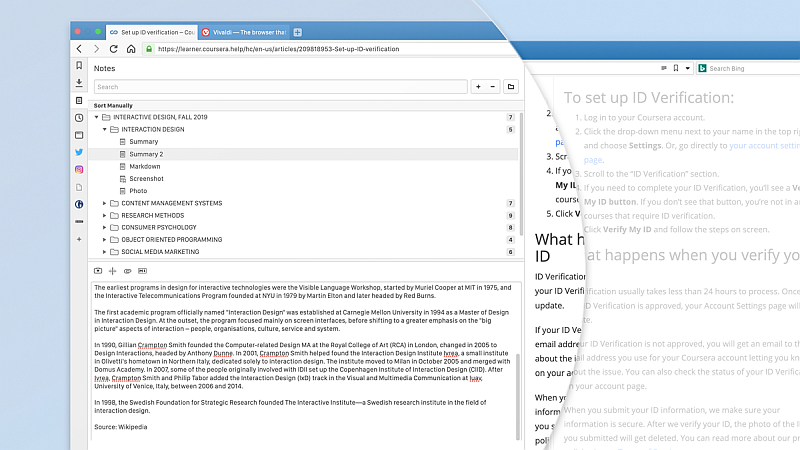
Task: Click the Notes panel heading
Action: tap(105, 68)
